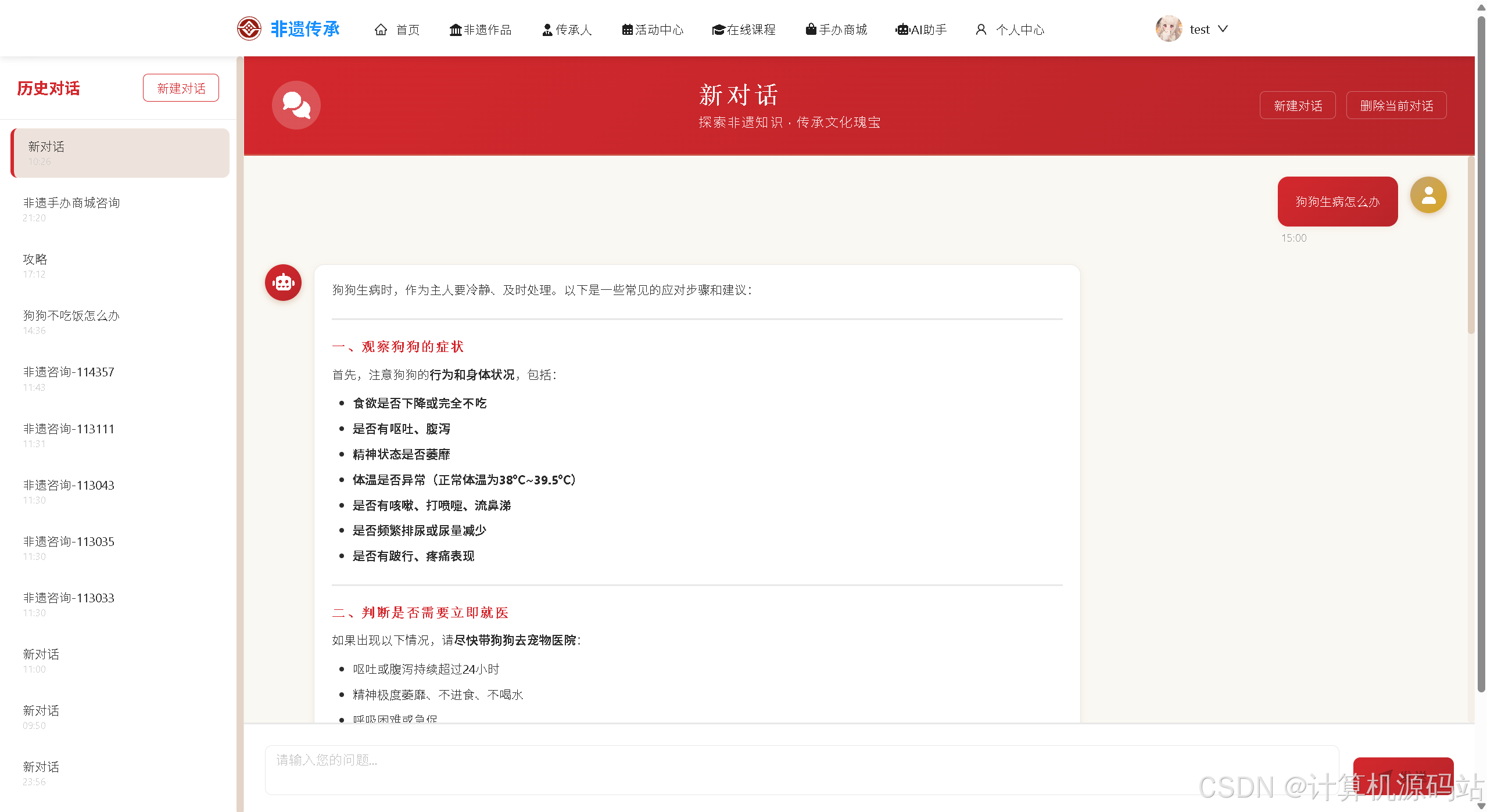Navigate to 在线课程 menu item
This screenshot has width=1487, height=812.
click(744, 30)
